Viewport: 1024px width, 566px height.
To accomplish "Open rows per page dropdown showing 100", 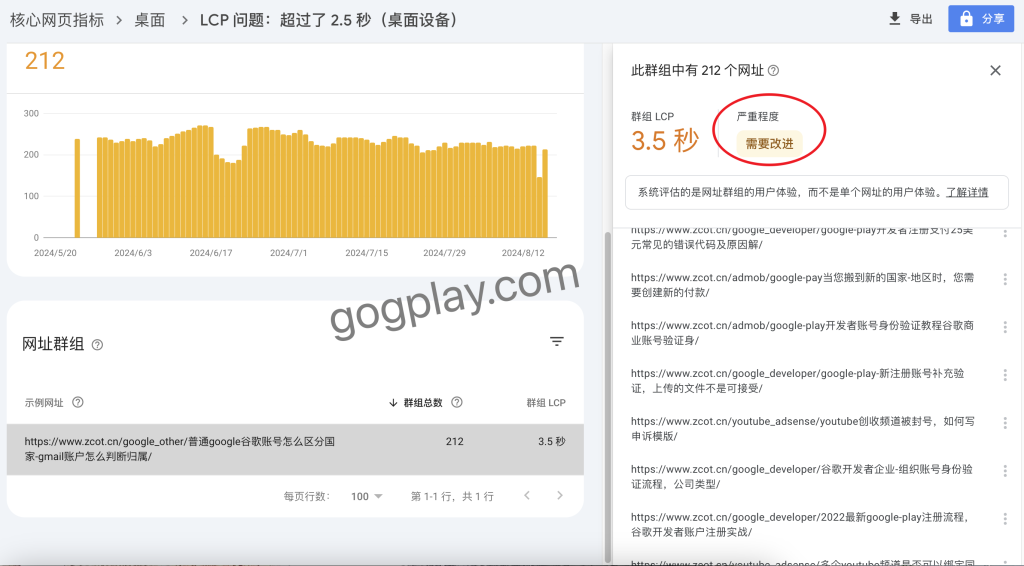I will (x=366, y=496).
